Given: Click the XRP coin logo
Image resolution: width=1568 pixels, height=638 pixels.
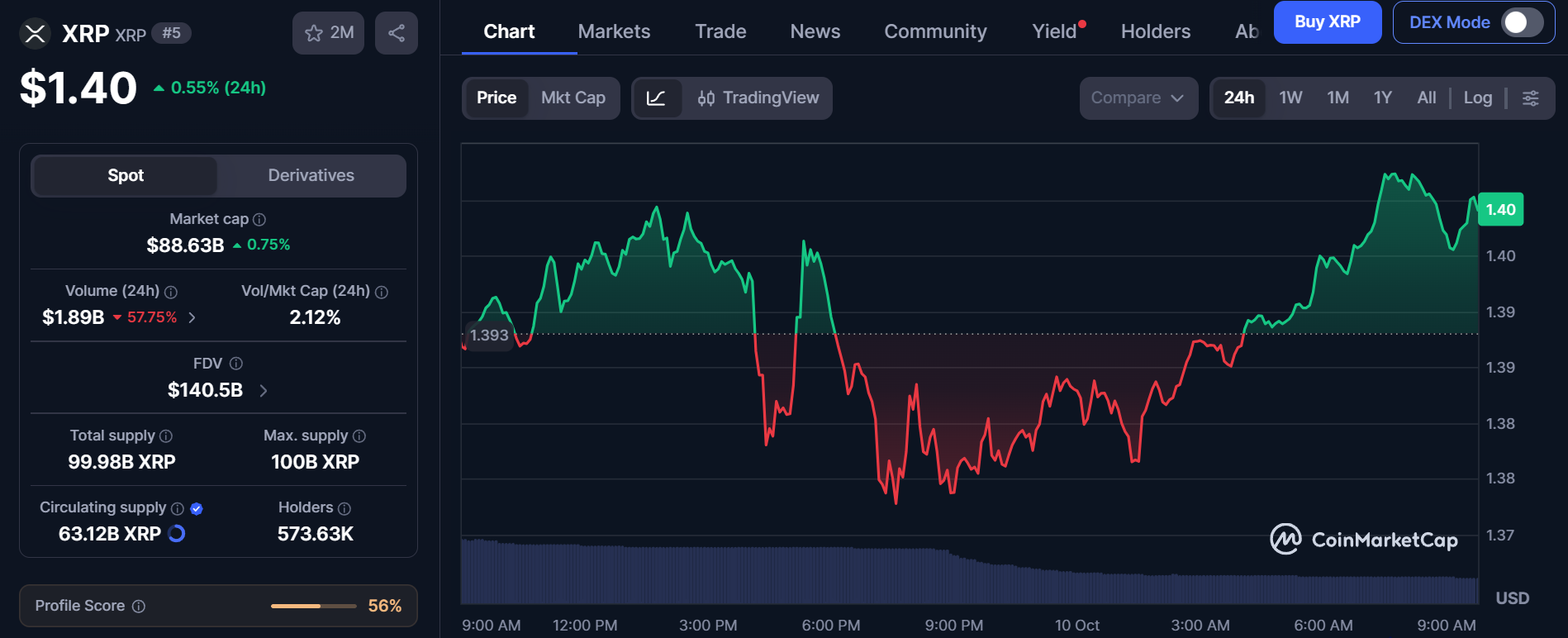Looking at the screenshot, I should click(35, 34).
